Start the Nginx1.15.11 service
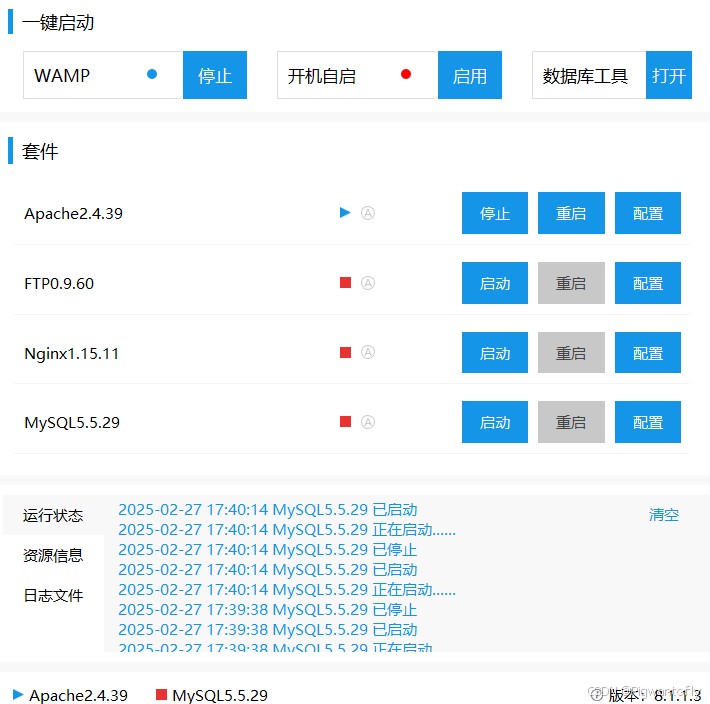 [x=494, y=352]
